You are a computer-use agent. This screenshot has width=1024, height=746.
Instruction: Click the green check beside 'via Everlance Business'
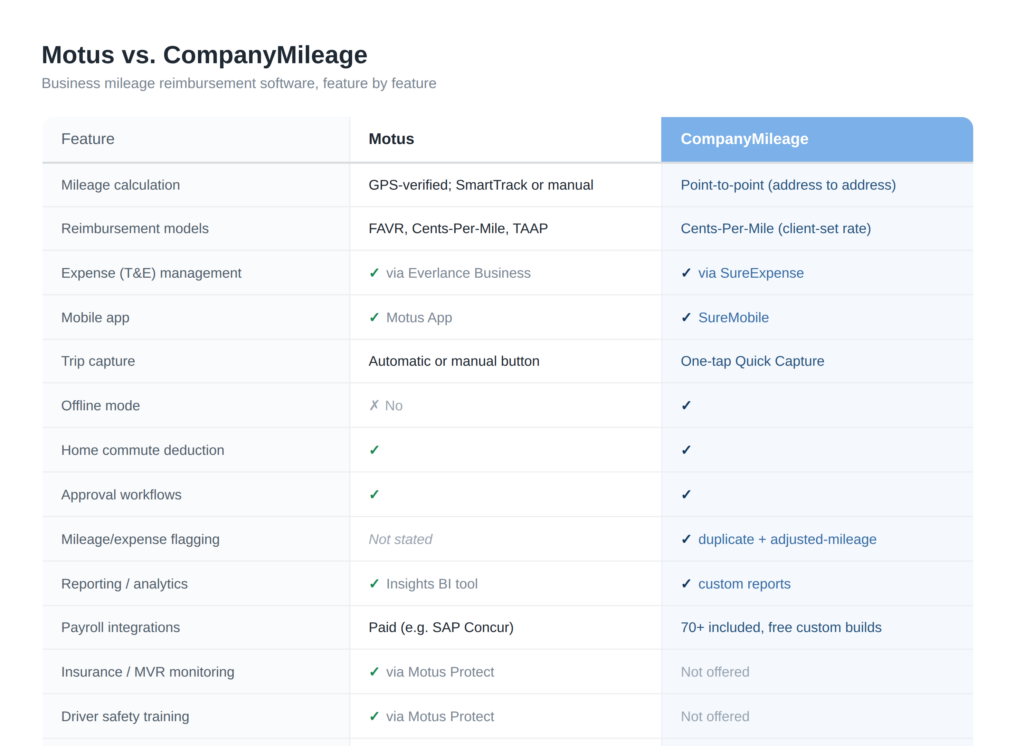[x=374, y=273]
